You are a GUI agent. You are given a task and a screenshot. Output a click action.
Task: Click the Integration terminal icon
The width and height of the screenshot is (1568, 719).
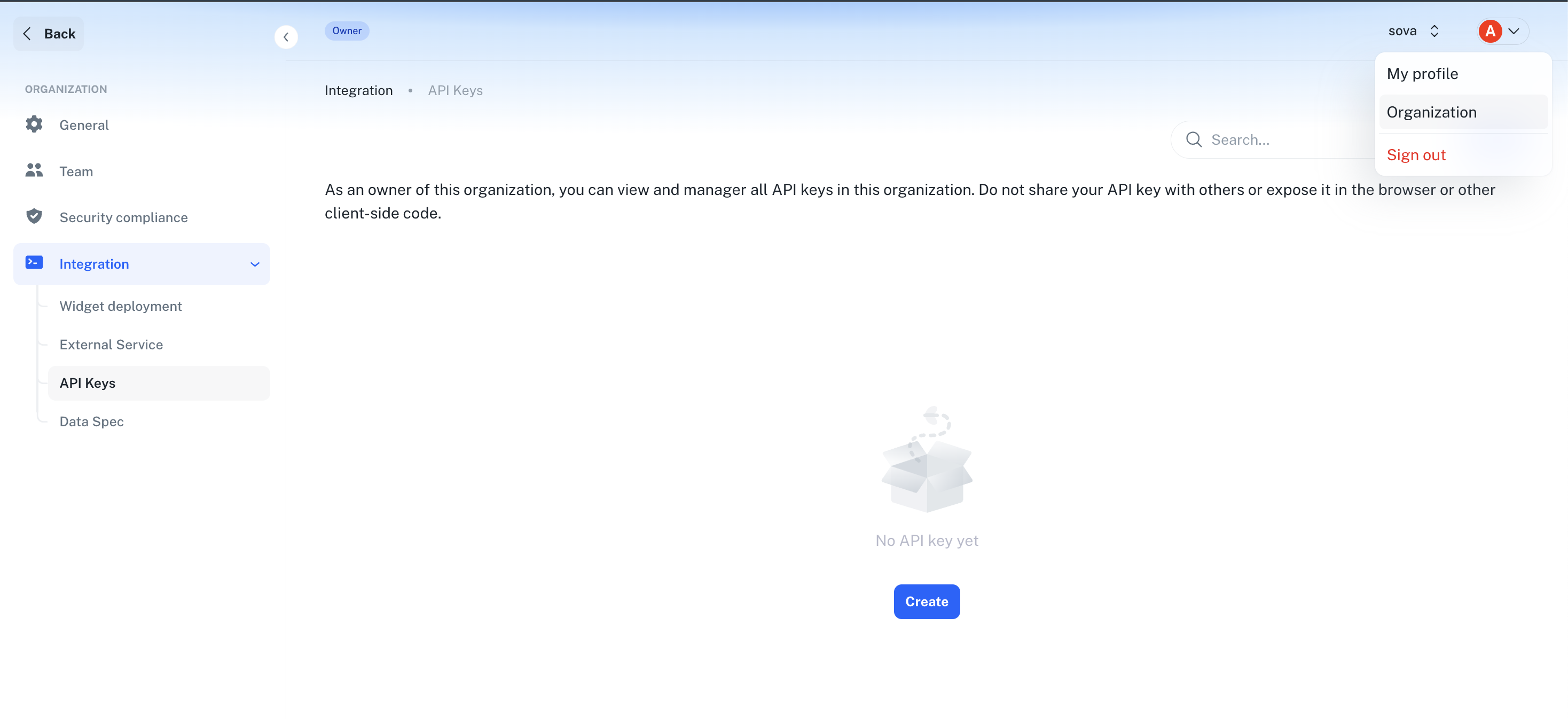34,262
